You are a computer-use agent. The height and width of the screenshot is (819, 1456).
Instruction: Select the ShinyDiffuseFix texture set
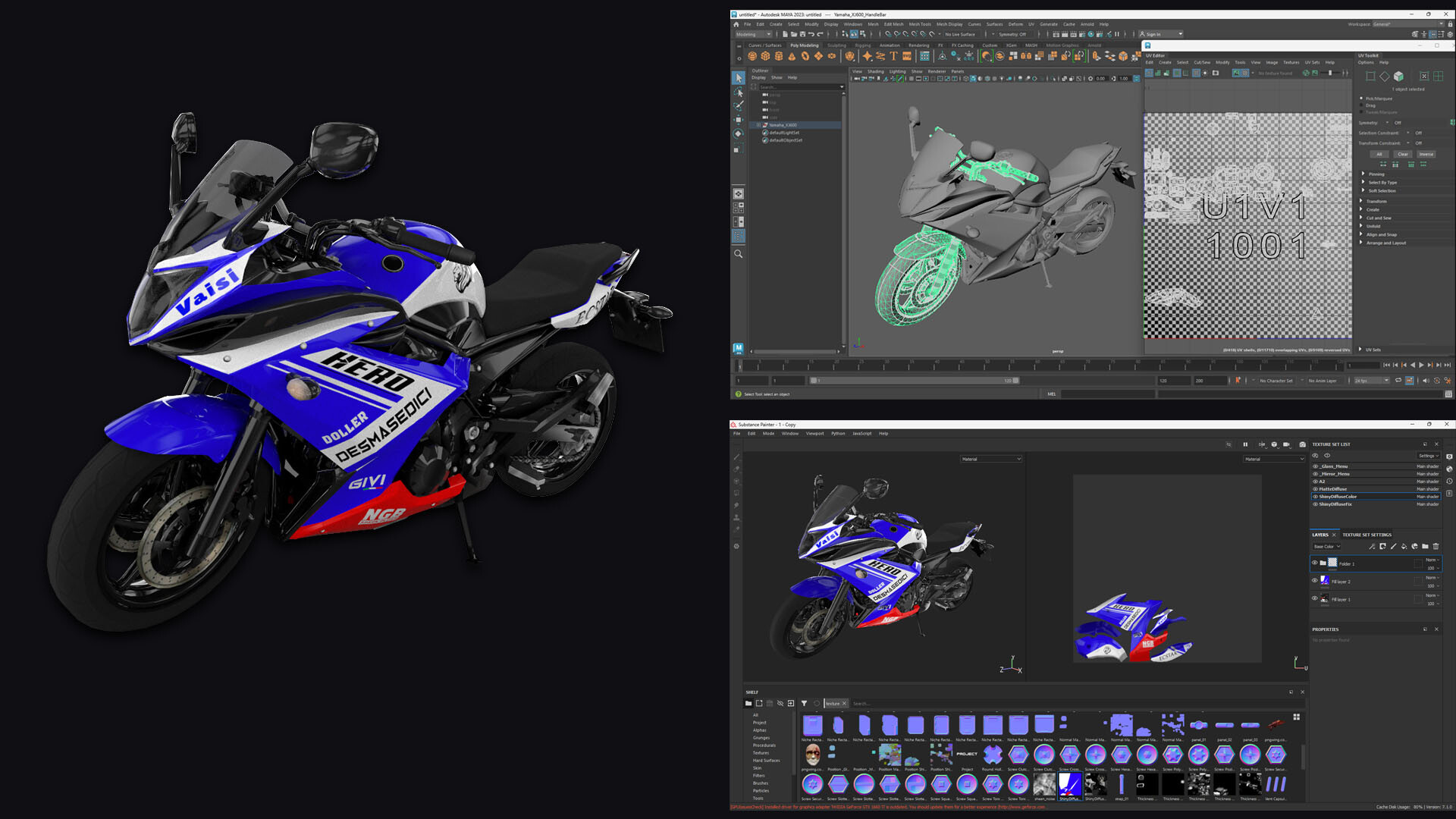click(x=1336, y=504)
